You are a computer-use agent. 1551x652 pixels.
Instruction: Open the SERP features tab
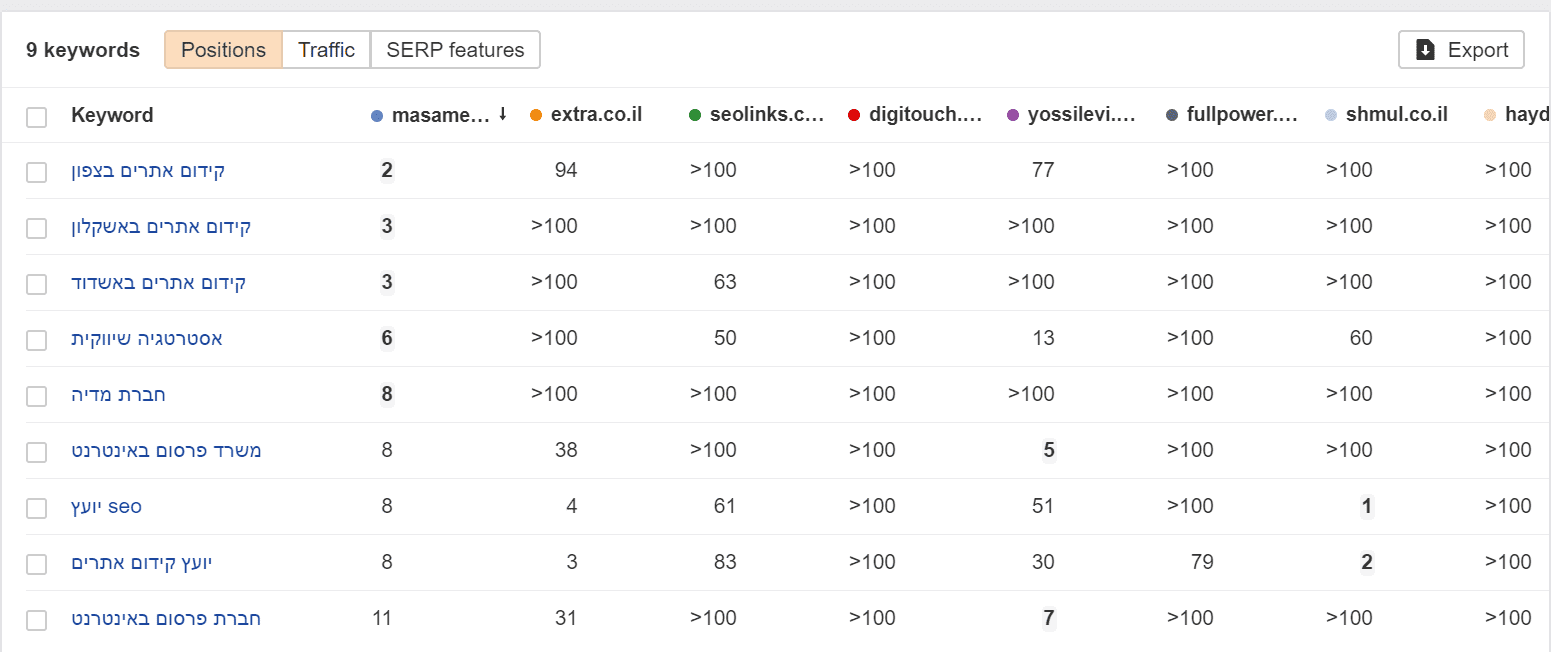pyautogui.click(x=455, y=50)
